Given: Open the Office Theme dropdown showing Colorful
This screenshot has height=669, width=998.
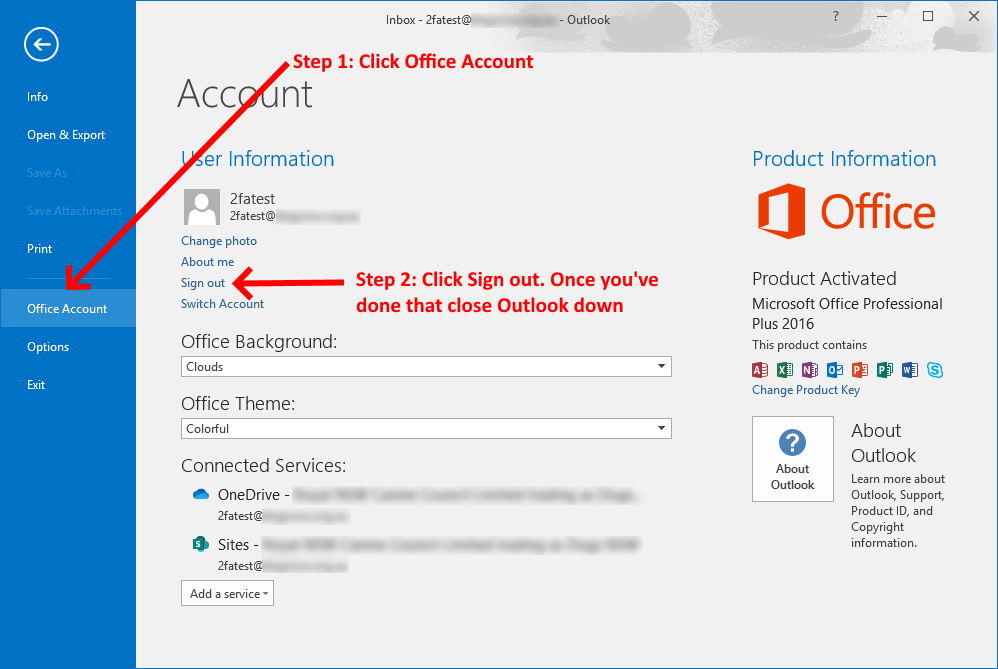Looking at the screenshot, I should click(426, 428).
